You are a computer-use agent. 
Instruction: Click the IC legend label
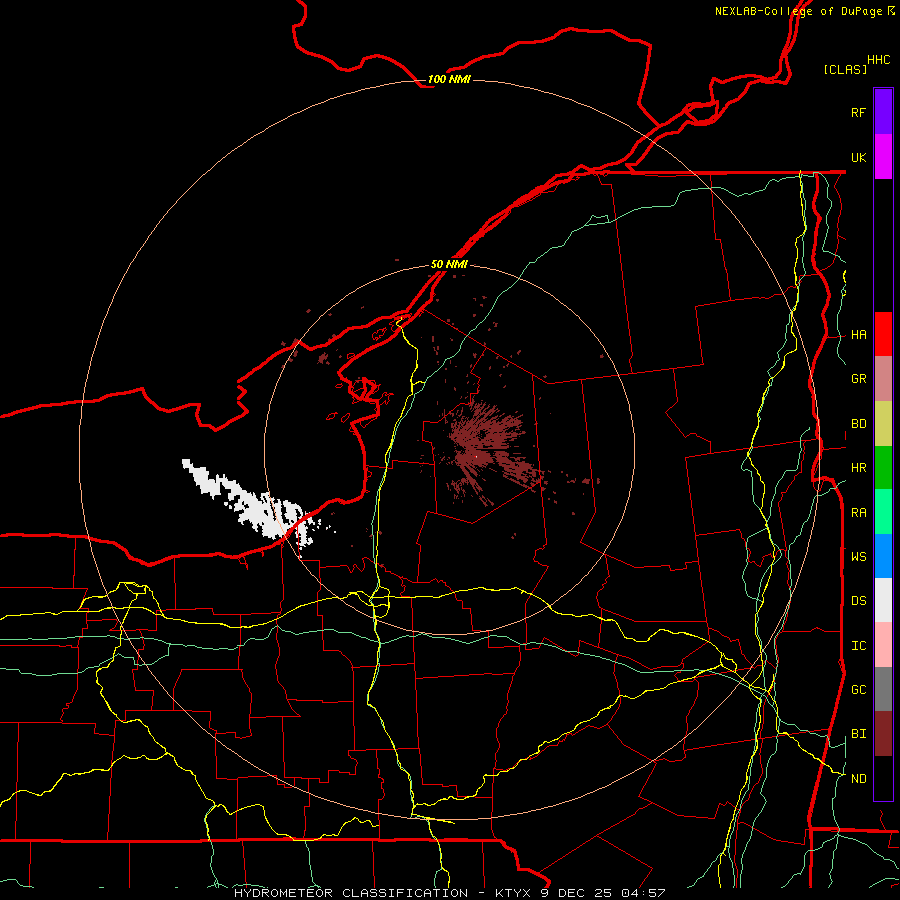click(x=858, y=646)
